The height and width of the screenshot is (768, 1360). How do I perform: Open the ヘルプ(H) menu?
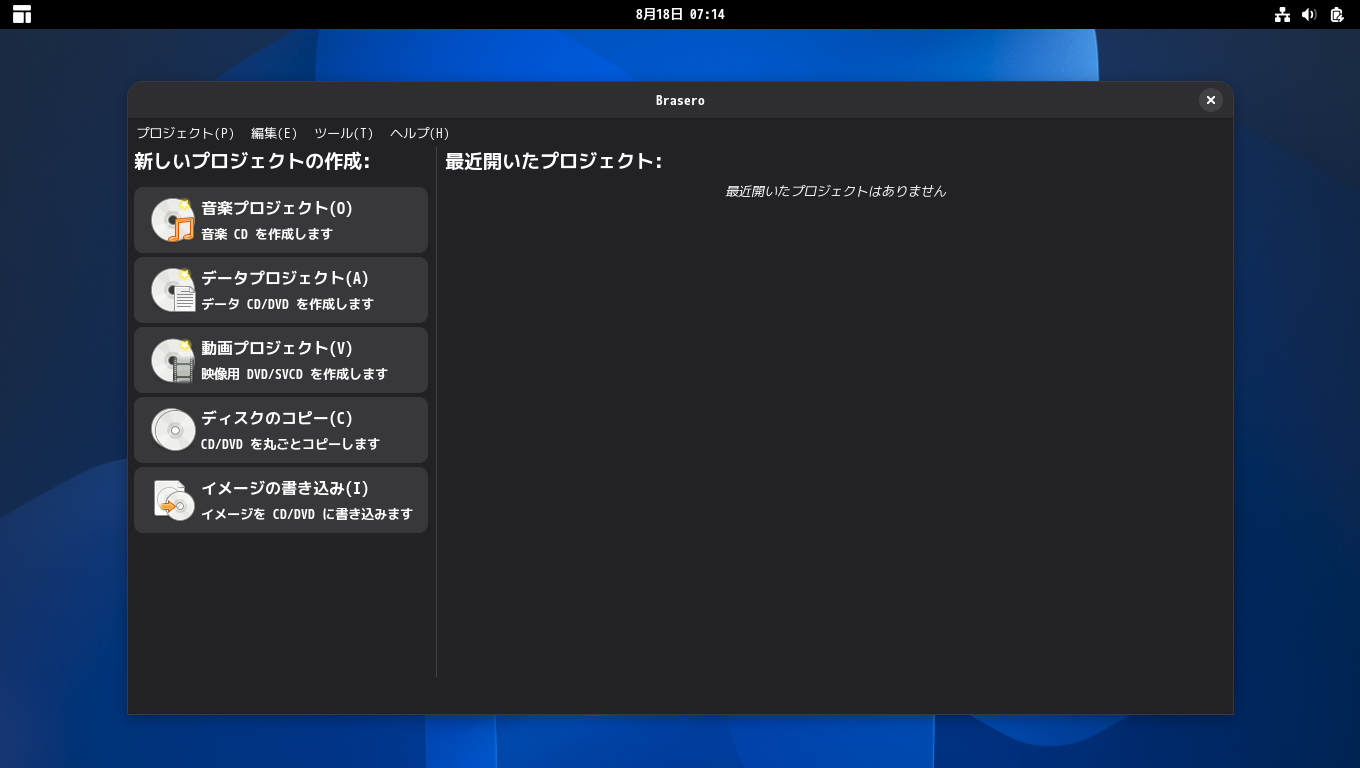point(420,133)
